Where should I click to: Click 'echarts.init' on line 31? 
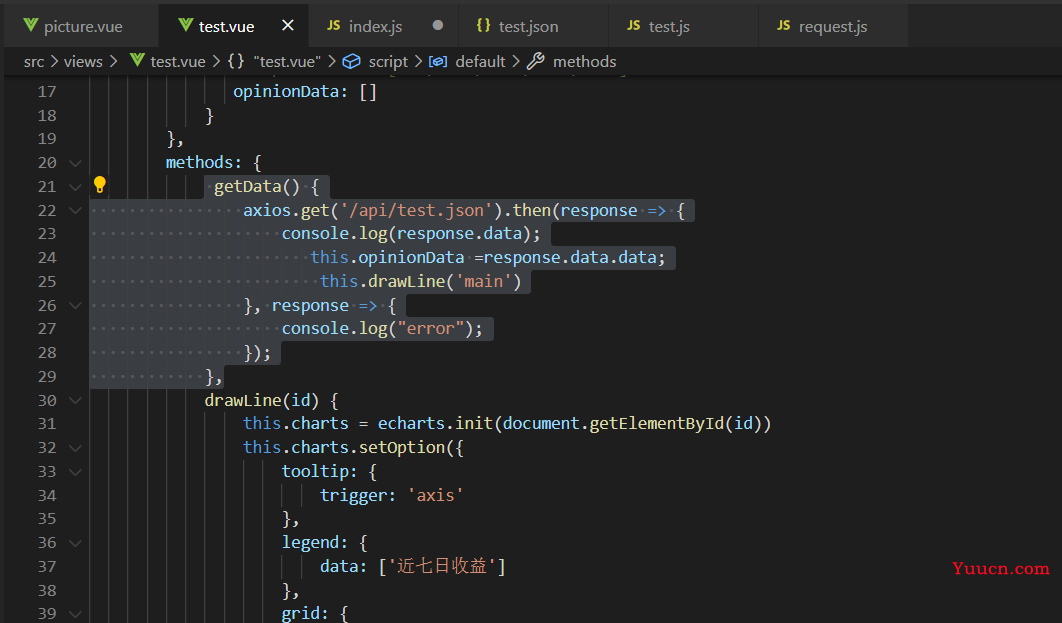tap(435, 423)
